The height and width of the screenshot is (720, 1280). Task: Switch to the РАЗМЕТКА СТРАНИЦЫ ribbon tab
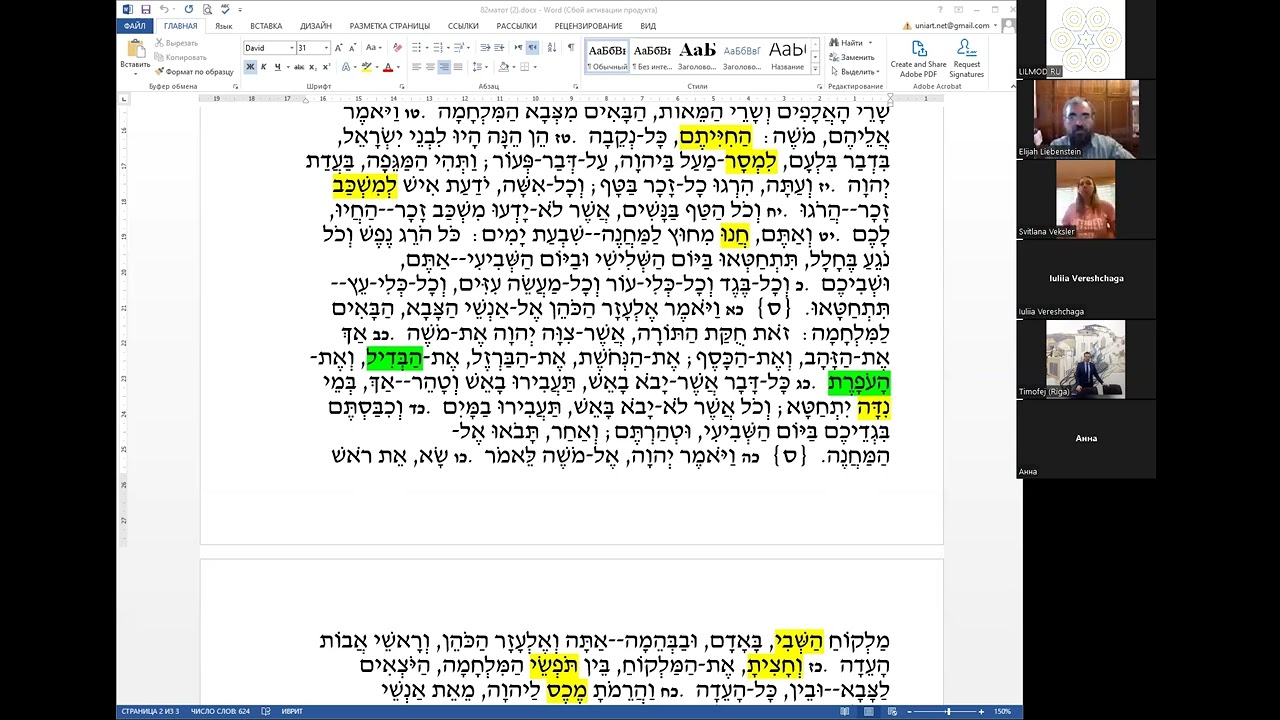[x=390, y=26]
